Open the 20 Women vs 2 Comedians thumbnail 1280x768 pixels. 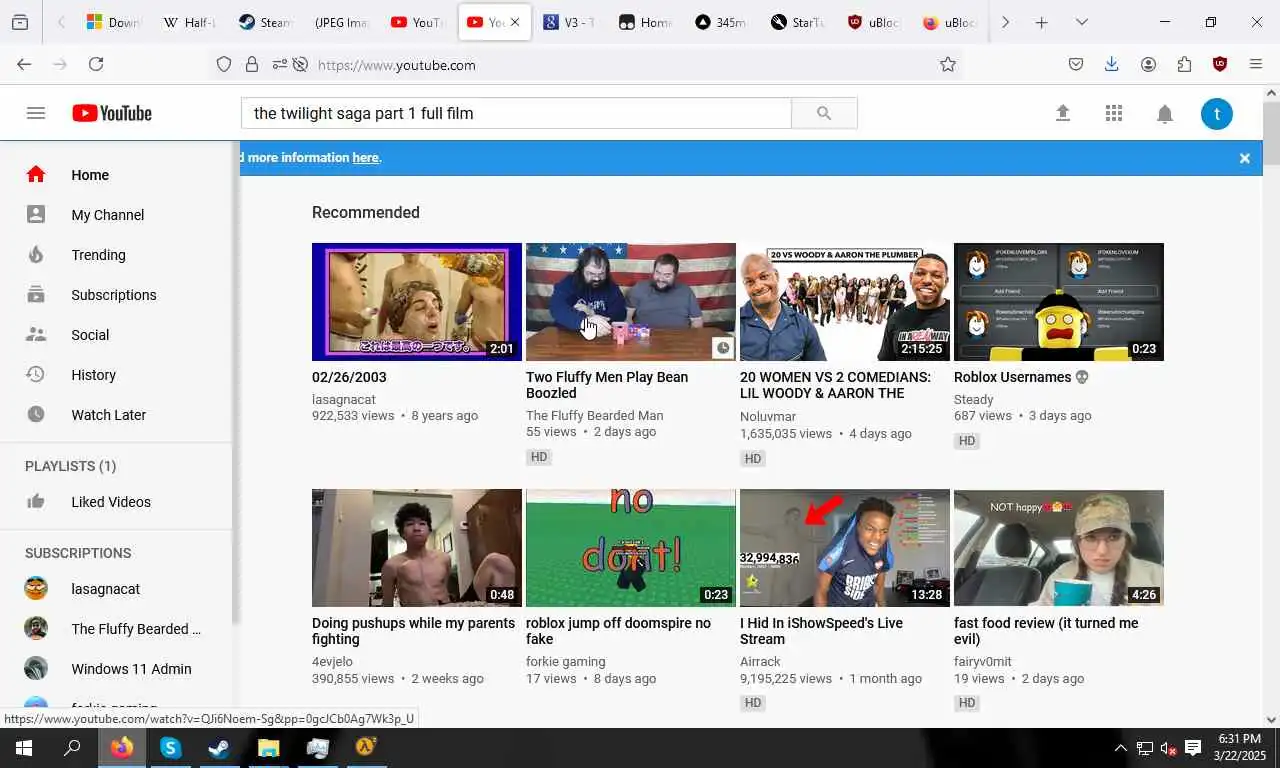[x=845, y=302]
